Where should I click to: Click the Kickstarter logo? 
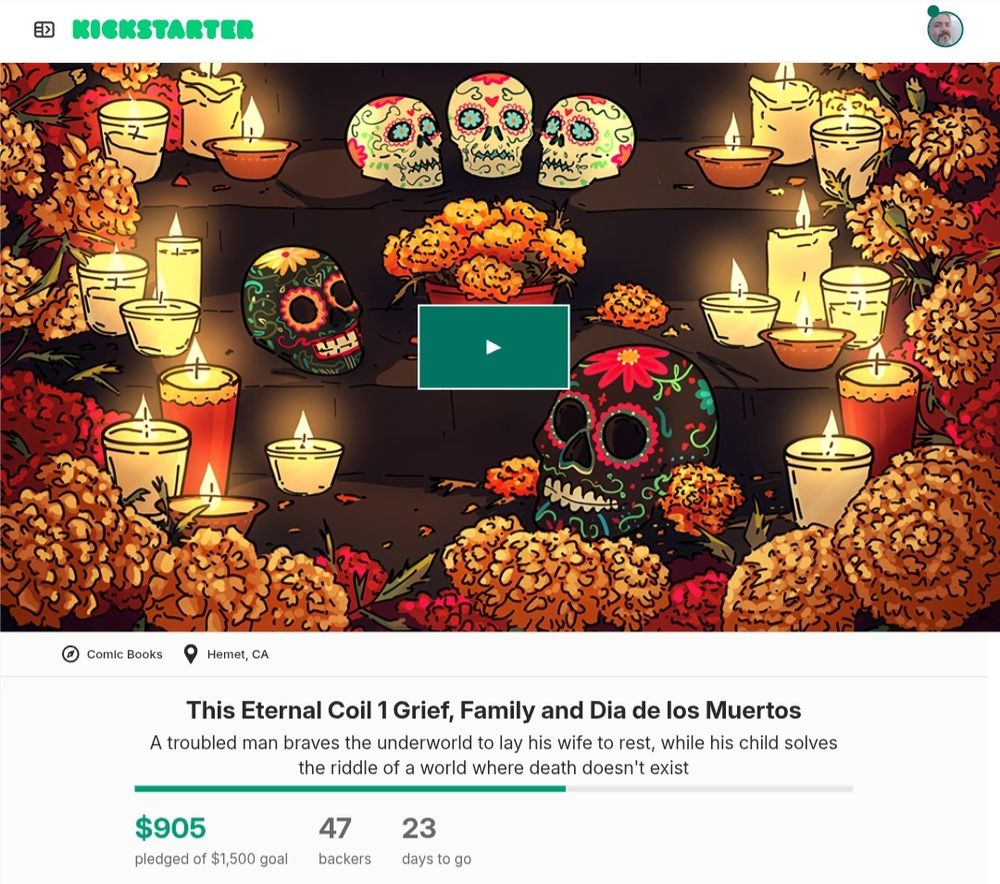click(x=163, y=29)
